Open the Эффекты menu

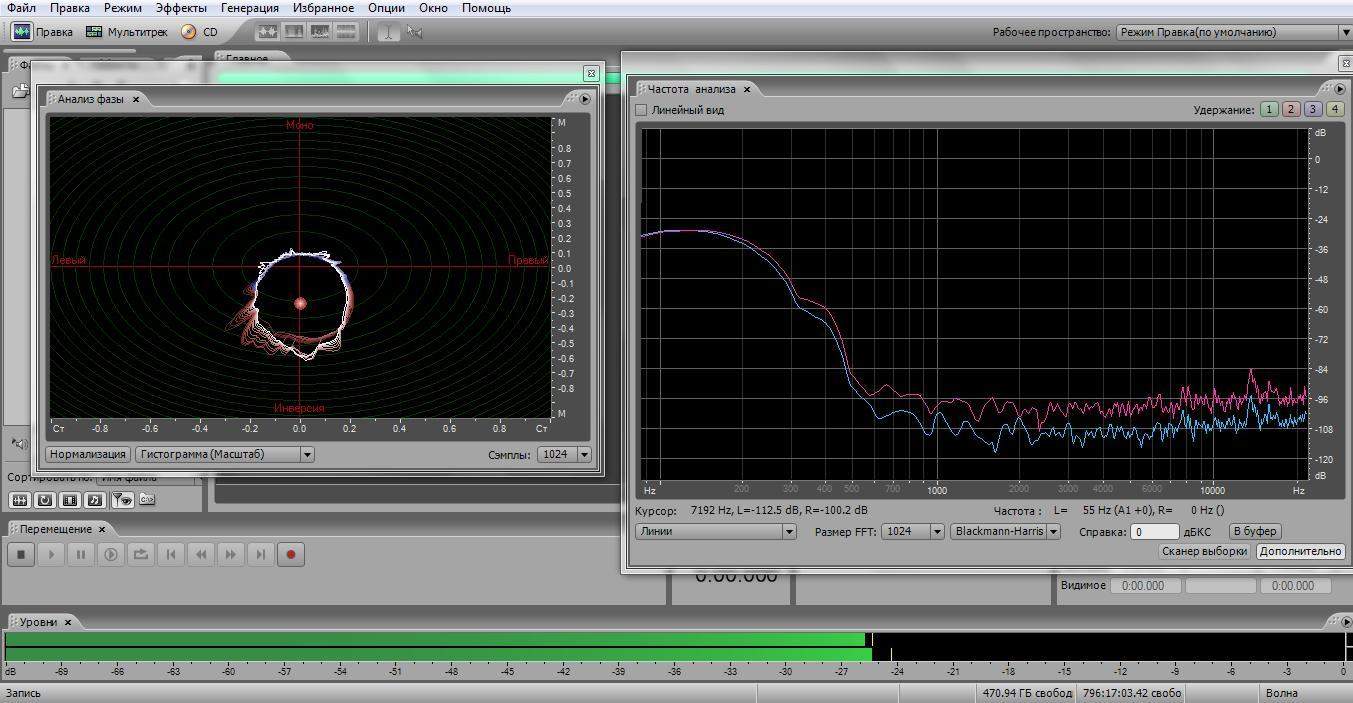click(181, 8)
